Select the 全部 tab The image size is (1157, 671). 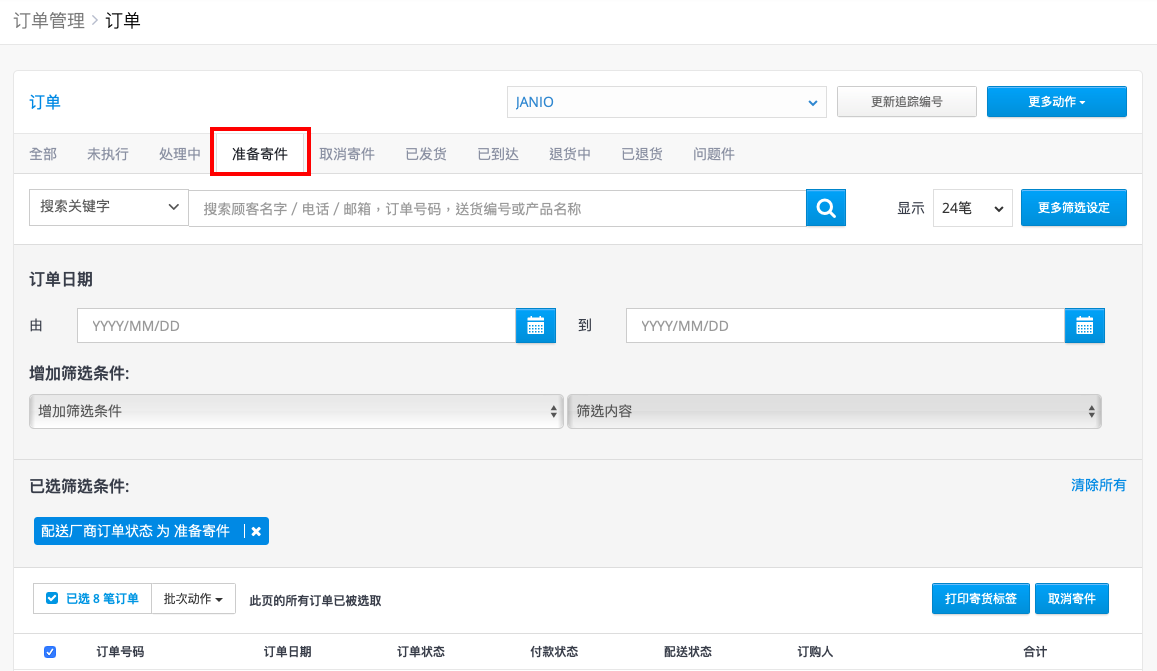pos(43,154)
